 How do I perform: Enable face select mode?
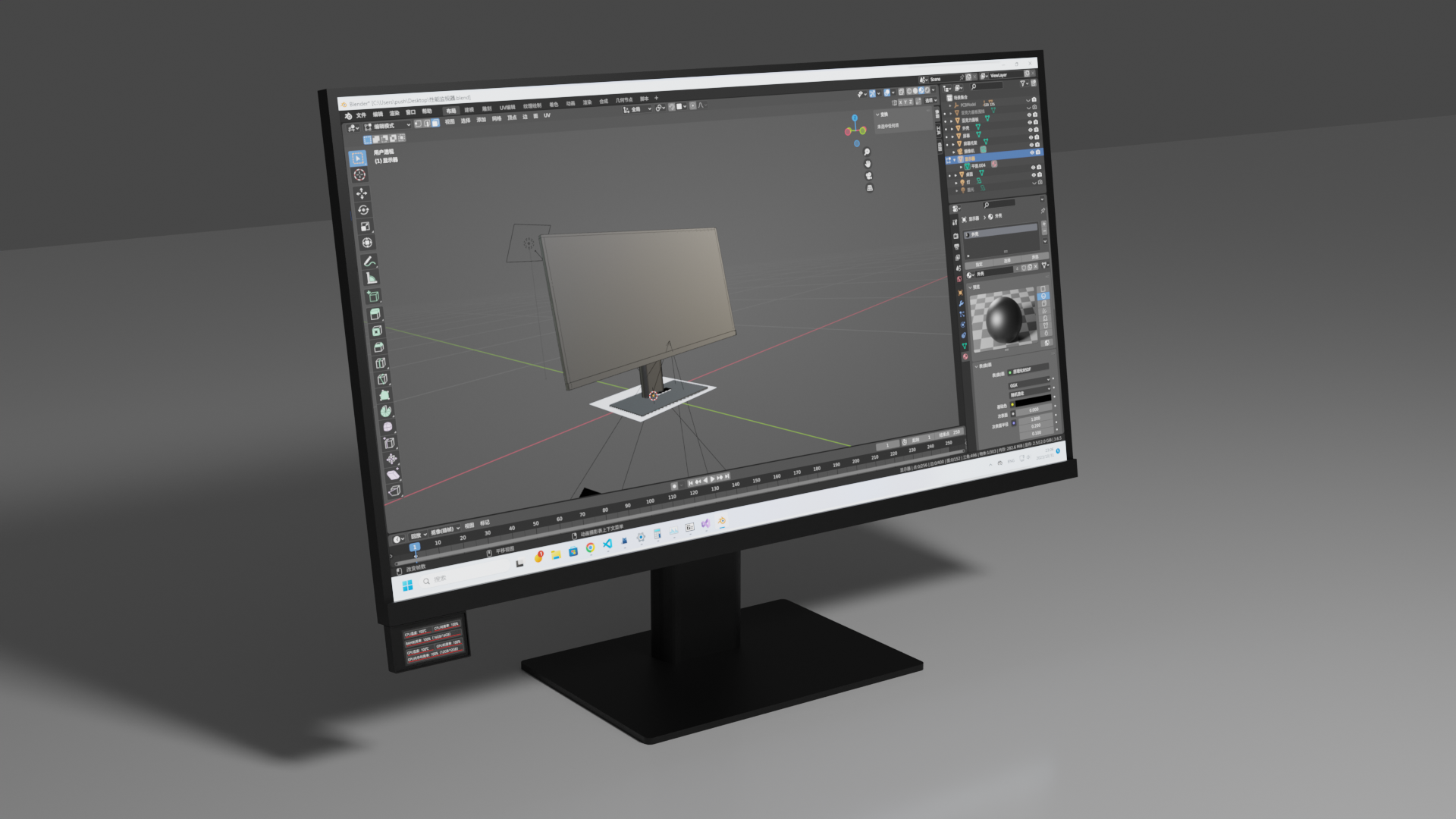point(435,123)
